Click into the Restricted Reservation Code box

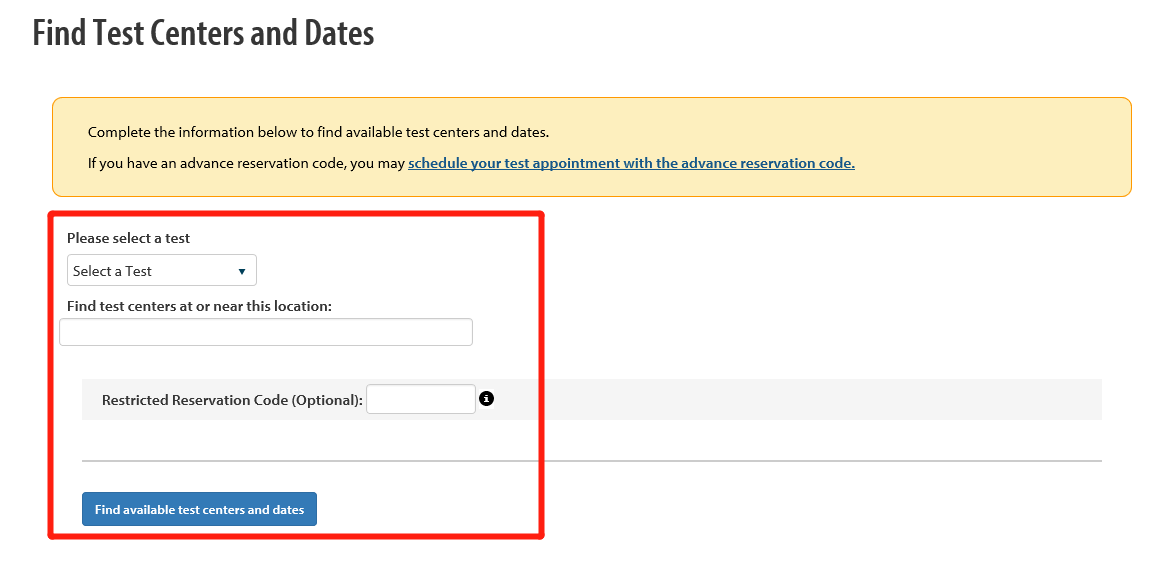tap(421, 399)
